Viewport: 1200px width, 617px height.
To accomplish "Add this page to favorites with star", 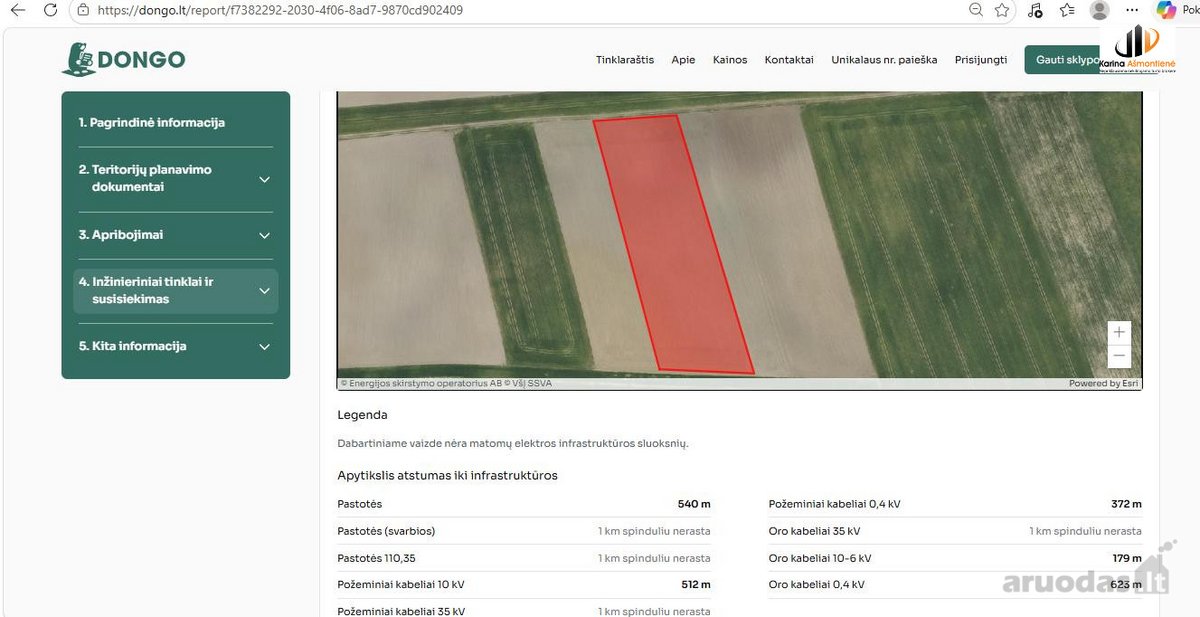I will pyautogui.click(x=1003, y=10).
